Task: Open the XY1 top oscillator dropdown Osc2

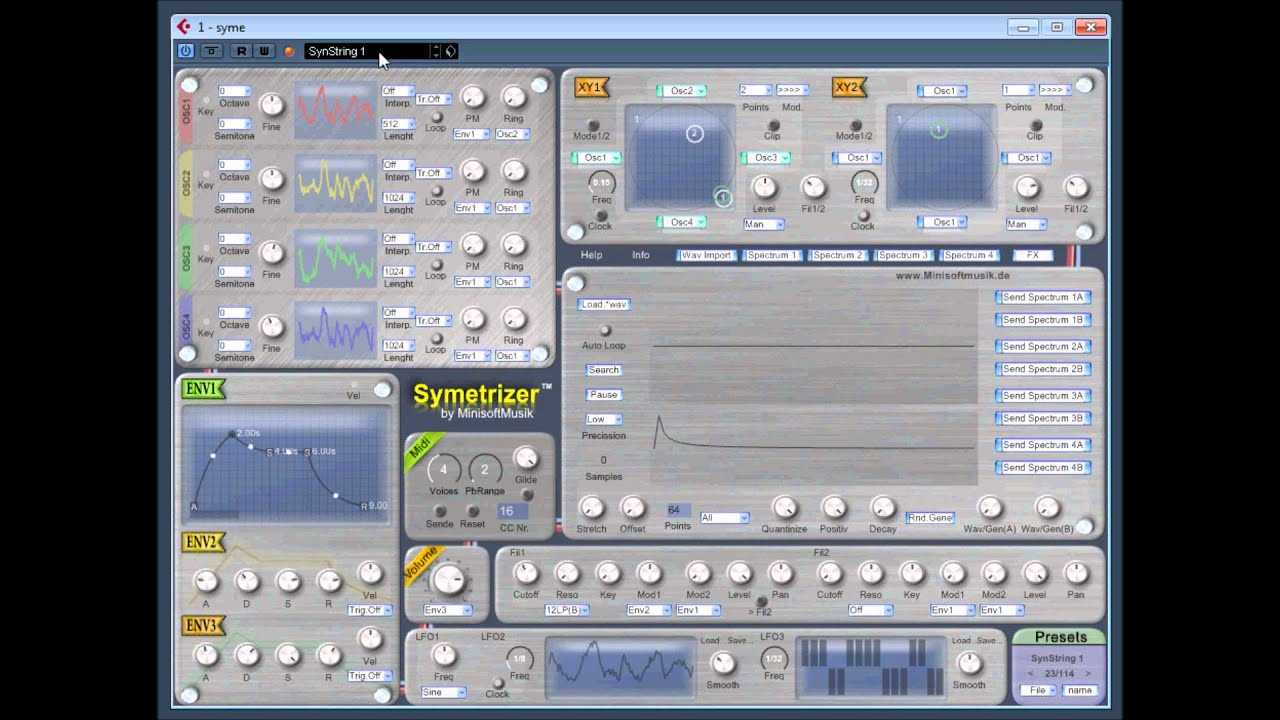Action: click(x=682, y=91)
